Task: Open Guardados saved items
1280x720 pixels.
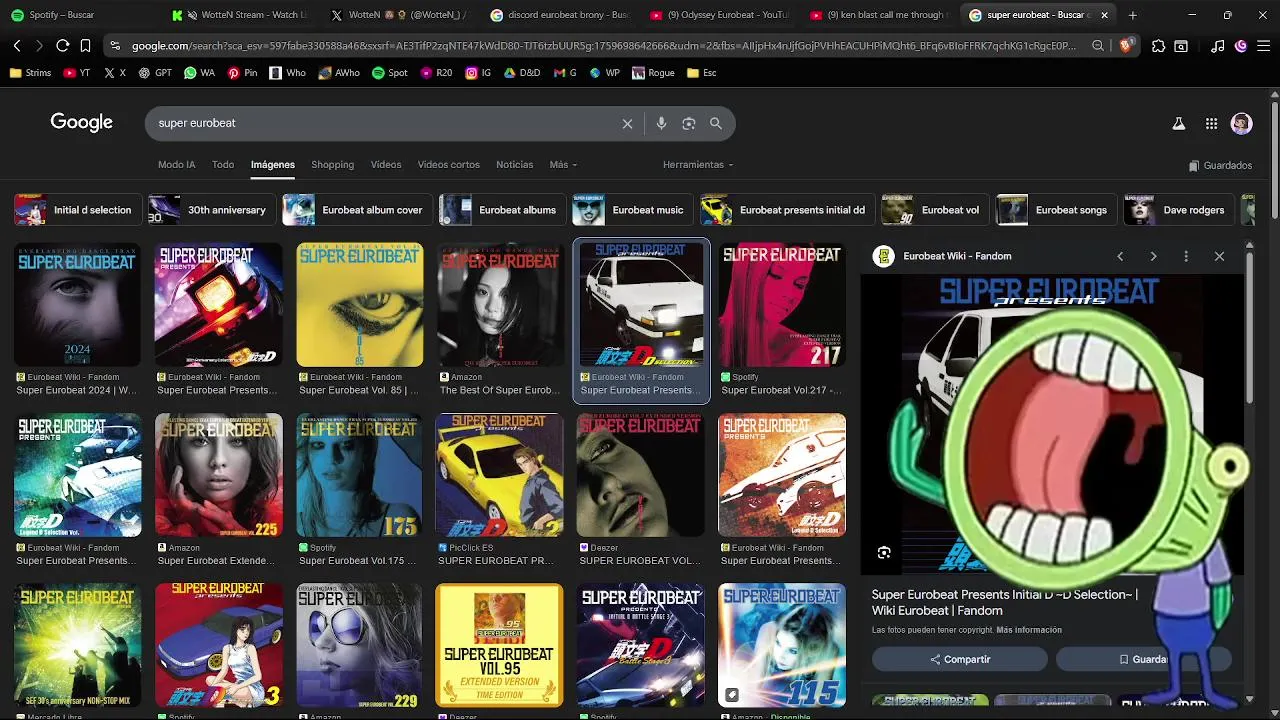Action: (1220, 165)
